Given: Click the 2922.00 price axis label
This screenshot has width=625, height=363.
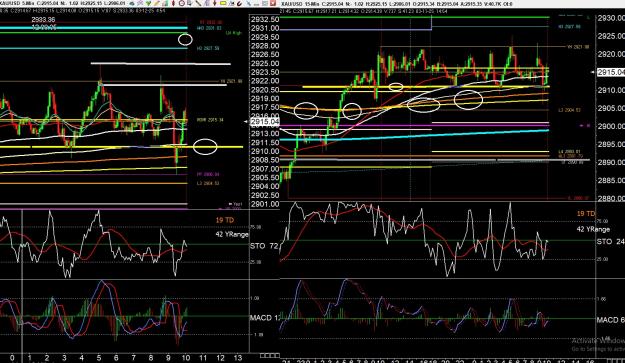Looking at the screenshot, I should pos(265,81).
